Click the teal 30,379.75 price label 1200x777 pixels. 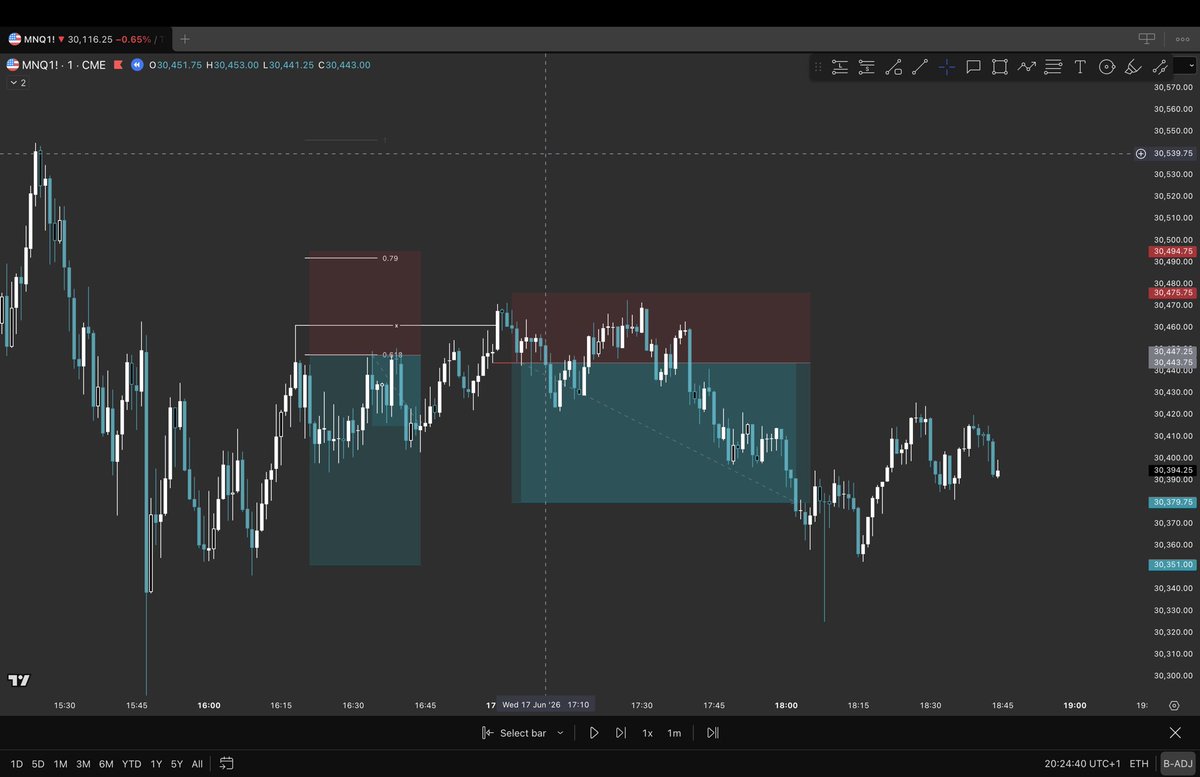point(1173,502)
